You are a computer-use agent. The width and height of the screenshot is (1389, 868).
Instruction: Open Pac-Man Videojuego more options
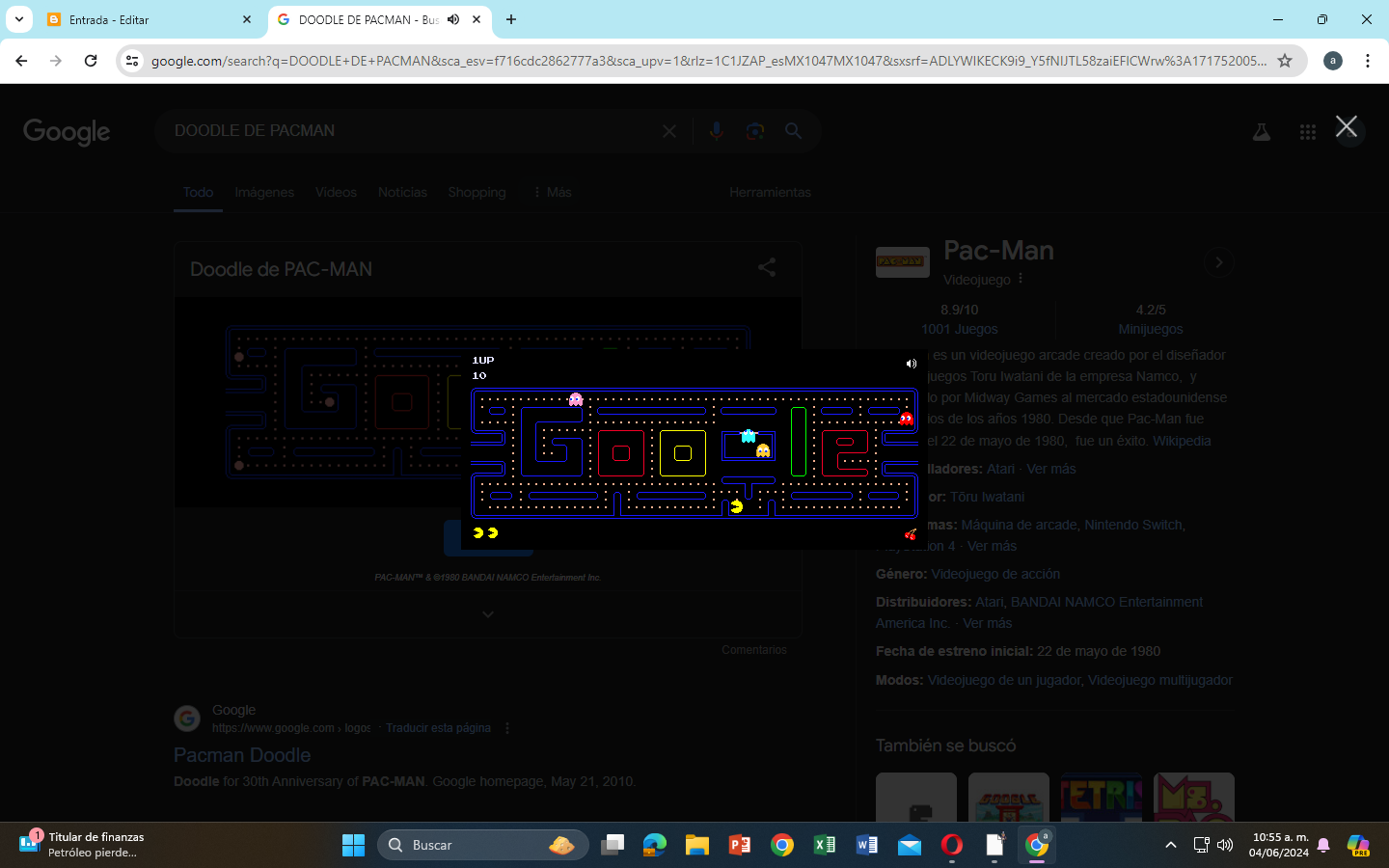pyautogui.click(x=1021, y=279)
